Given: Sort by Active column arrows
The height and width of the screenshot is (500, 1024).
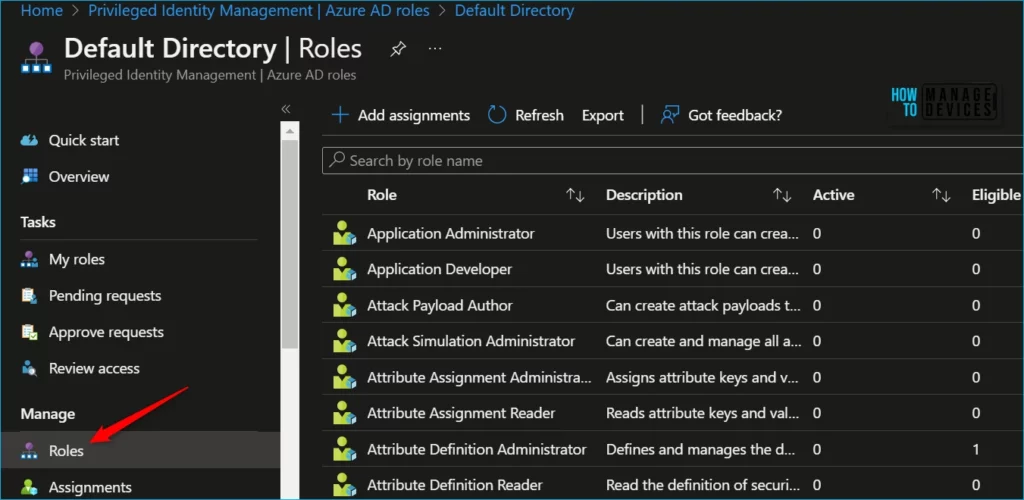Looking at the screenshot, I should 940,195.
